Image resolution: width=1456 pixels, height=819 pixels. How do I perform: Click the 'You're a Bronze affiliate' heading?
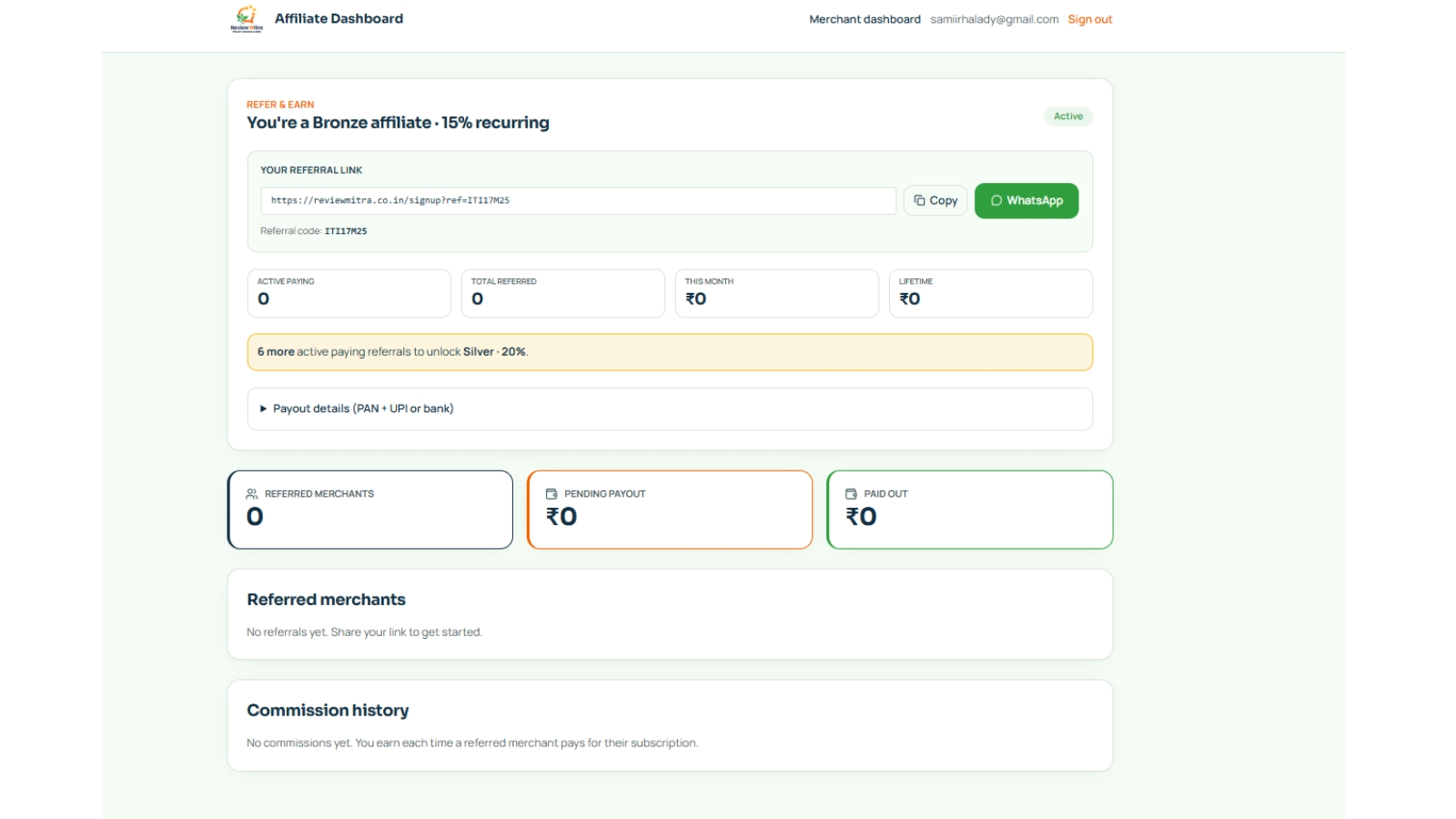(398, 123)
